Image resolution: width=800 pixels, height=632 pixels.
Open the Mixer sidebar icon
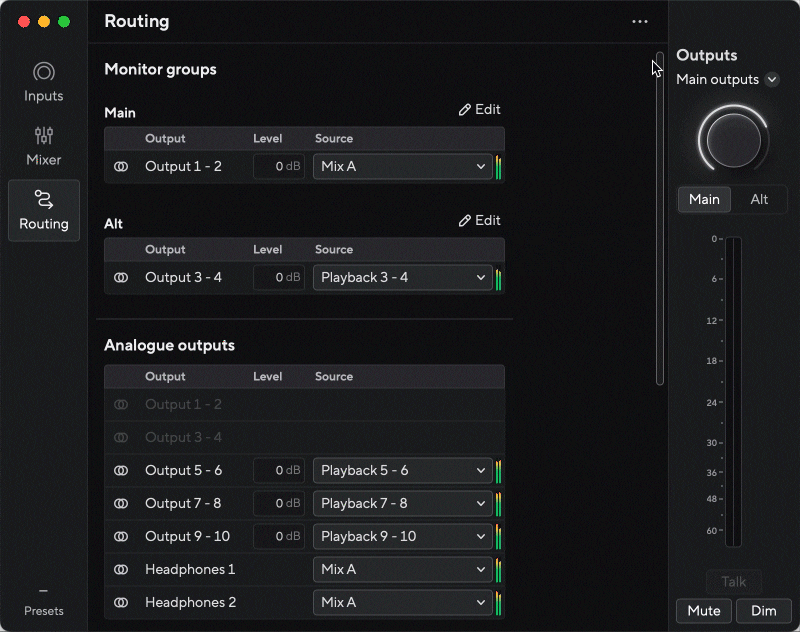coord(43,146)
